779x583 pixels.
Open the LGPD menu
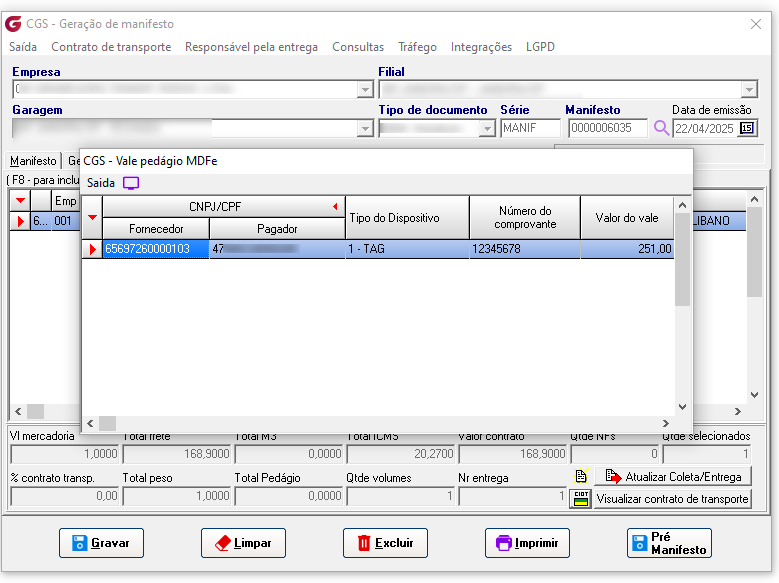pyautogui.click(x=541, y=47)
